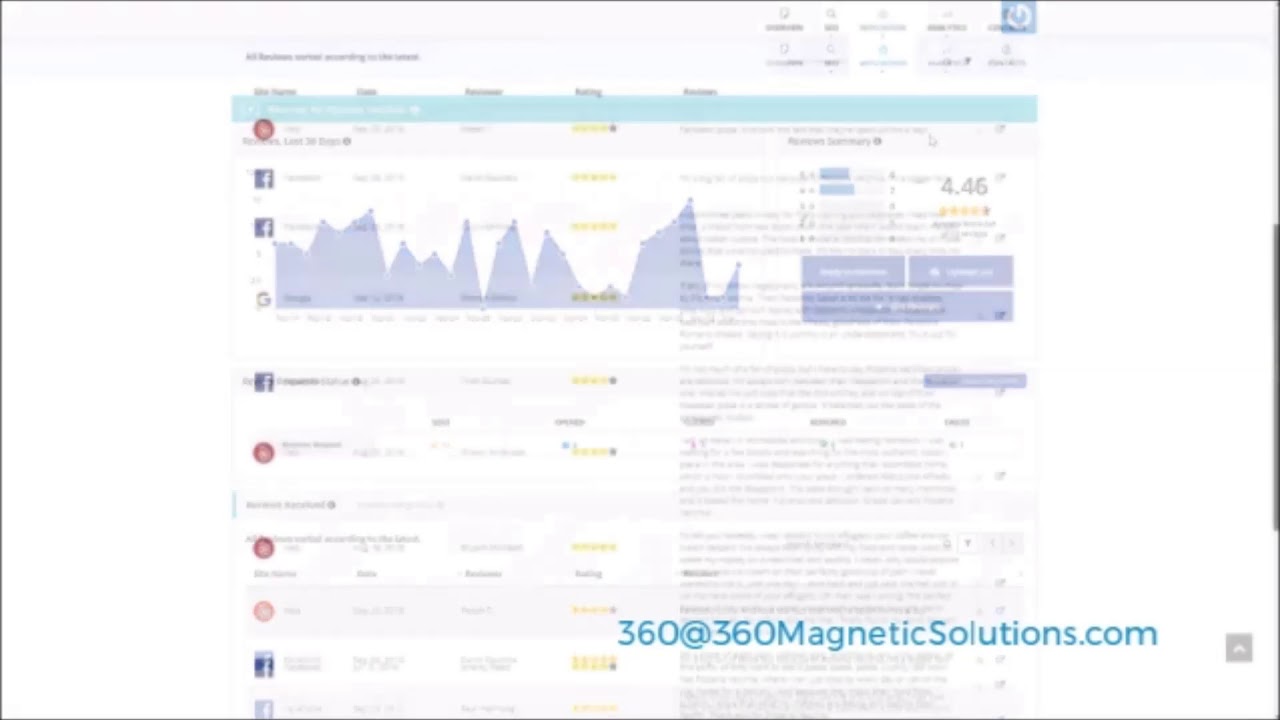The image size is (1280, 720).
Task: Click the blue button beside Requests Status heading
Action: (975, 381)
